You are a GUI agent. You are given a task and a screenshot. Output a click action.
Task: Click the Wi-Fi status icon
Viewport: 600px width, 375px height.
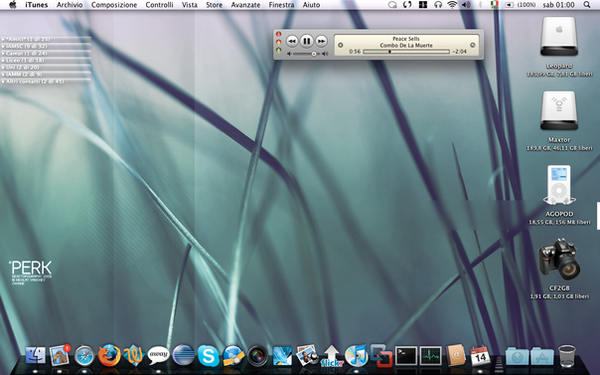click(x=452, y=5)
